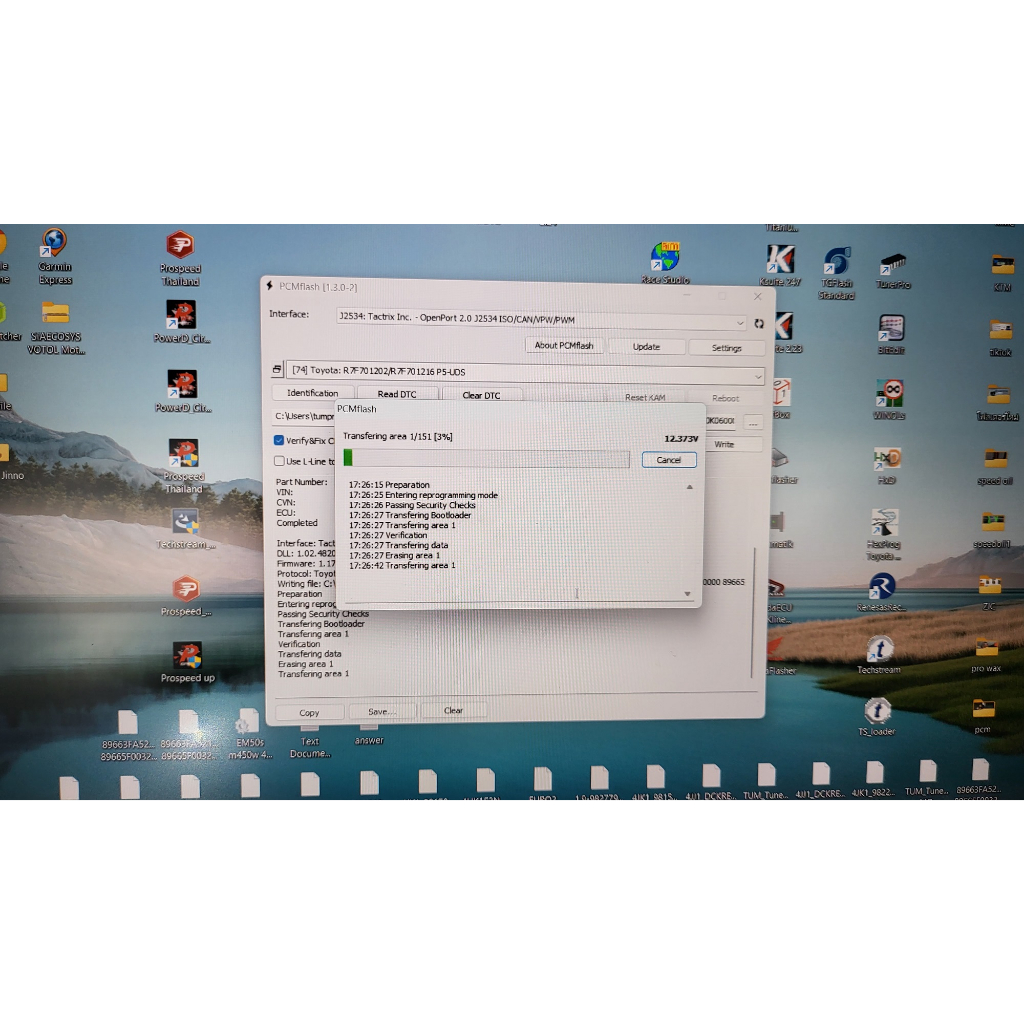Image resolution: width=1024 pixels, height=1024 pixels.
Task: Click the Reset KAM button
Action: click(645, 397)
